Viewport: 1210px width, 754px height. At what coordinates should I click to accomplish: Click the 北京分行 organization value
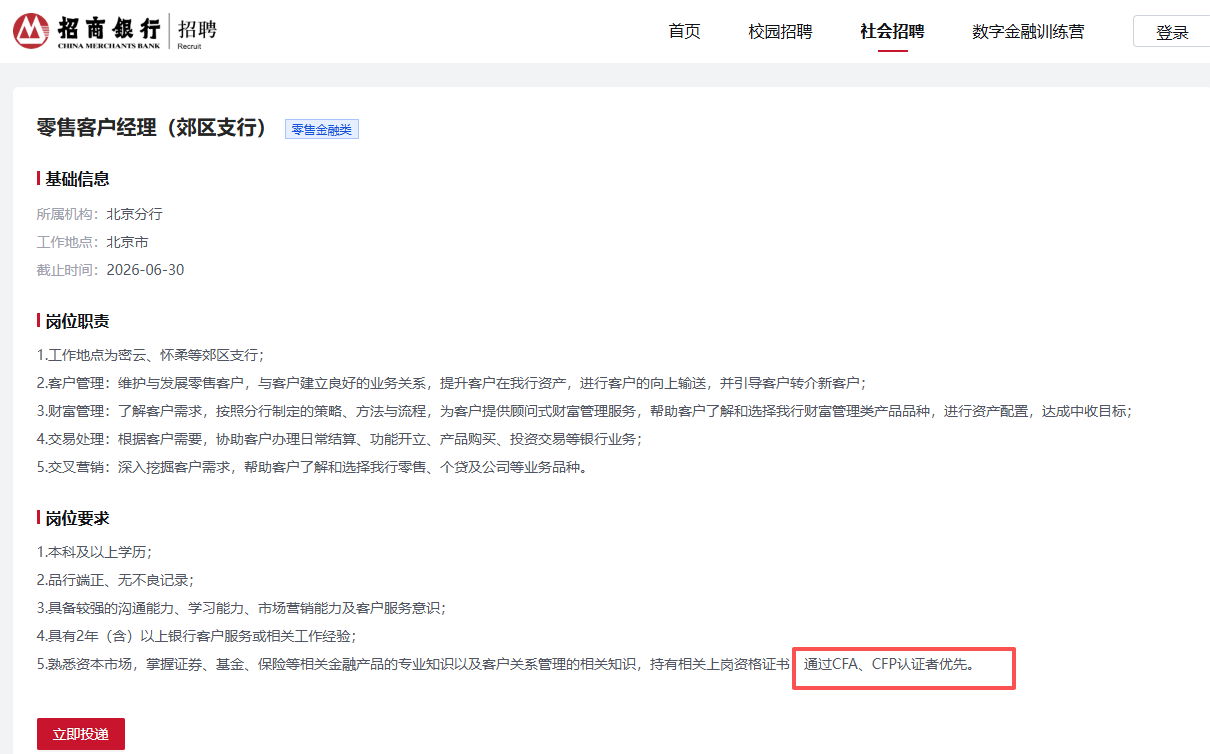point(134,214)
